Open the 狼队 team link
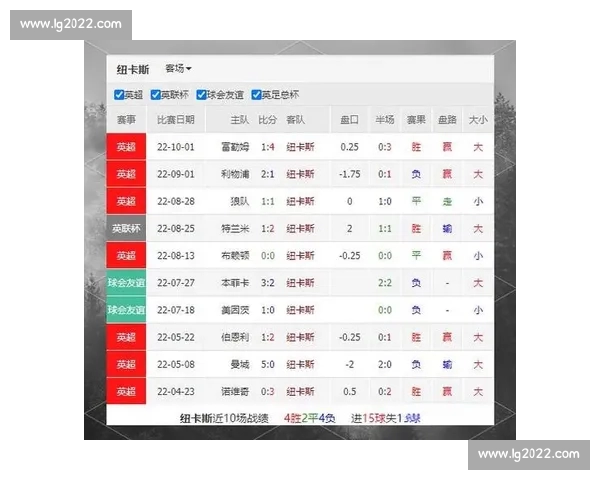Screen dimensions: 600x480 (240, 201)
